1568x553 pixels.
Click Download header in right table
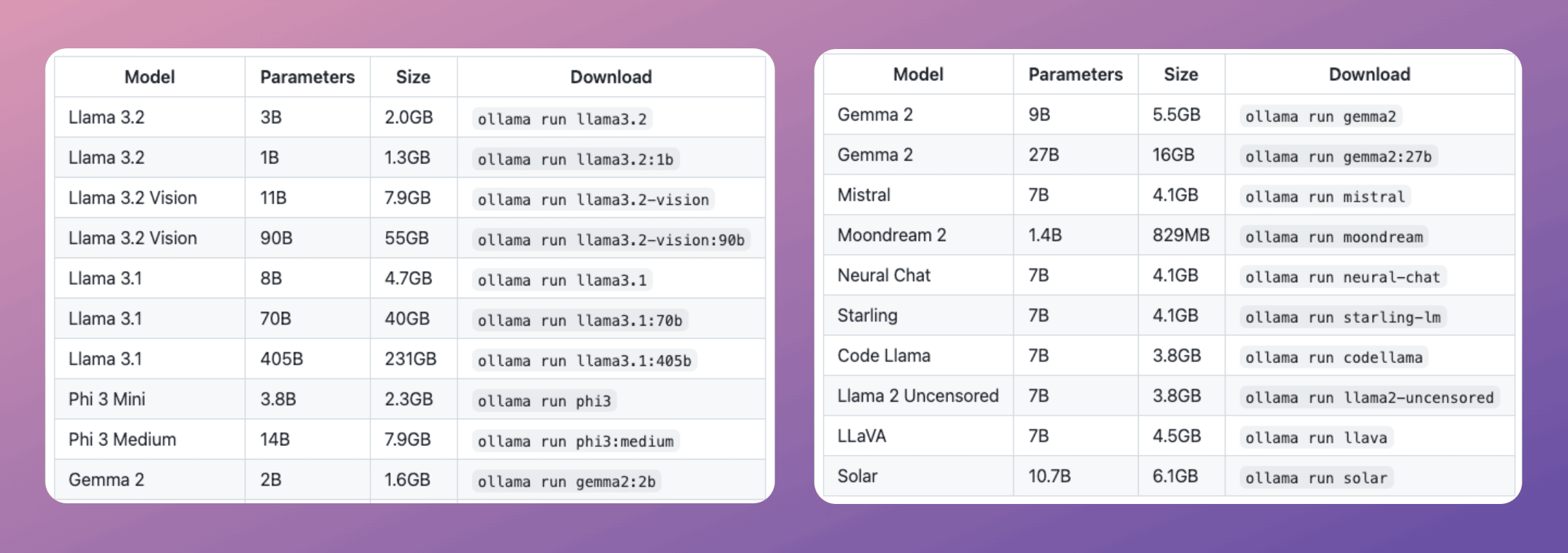[x=1369, y=74]
